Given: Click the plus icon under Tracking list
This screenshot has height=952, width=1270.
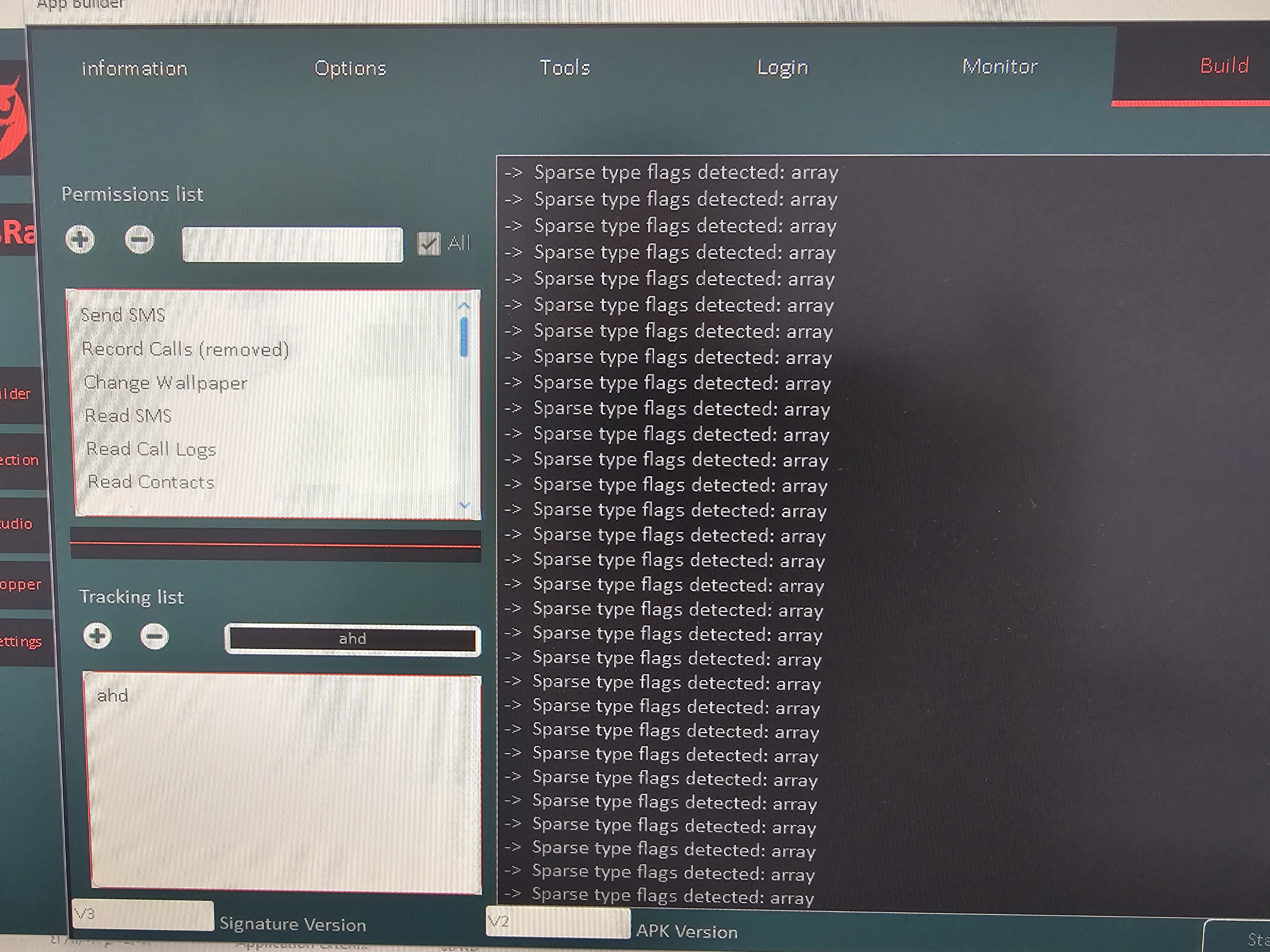Looking at the screenshot, I should pyautogui.click(x=97, y=636).
